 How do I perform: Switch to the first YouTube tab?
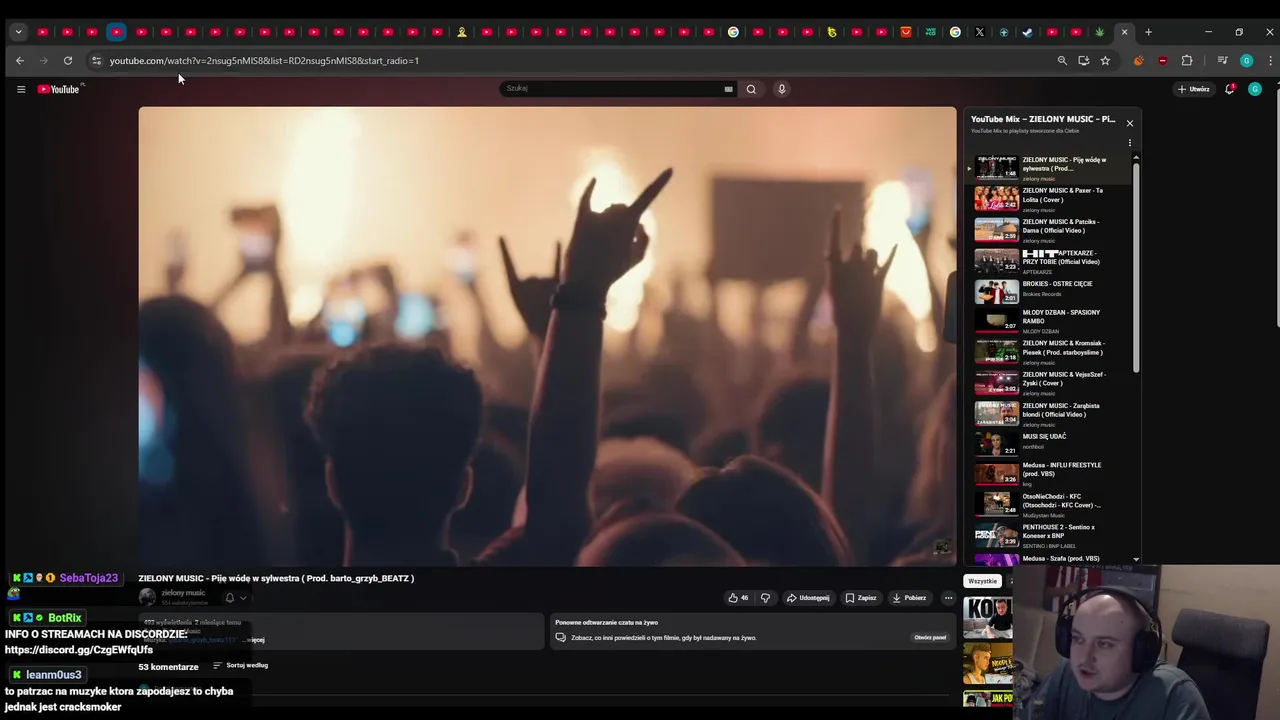(43, 32)
